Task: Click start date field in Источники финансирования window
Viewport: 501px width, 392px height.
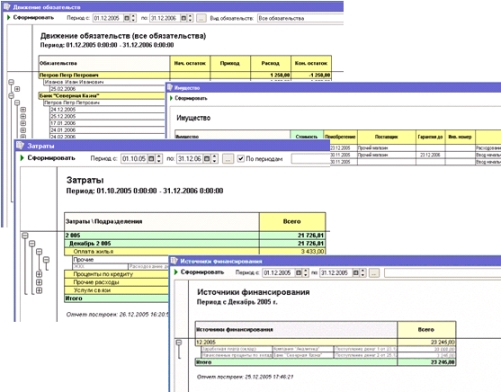Action: [x=278, y=273]
